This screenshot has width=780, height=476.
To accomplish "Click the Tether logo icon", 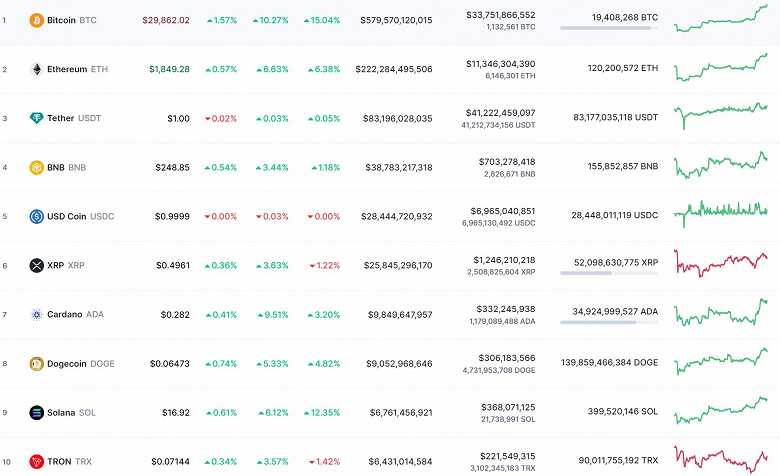I will (x=37, y=118).
